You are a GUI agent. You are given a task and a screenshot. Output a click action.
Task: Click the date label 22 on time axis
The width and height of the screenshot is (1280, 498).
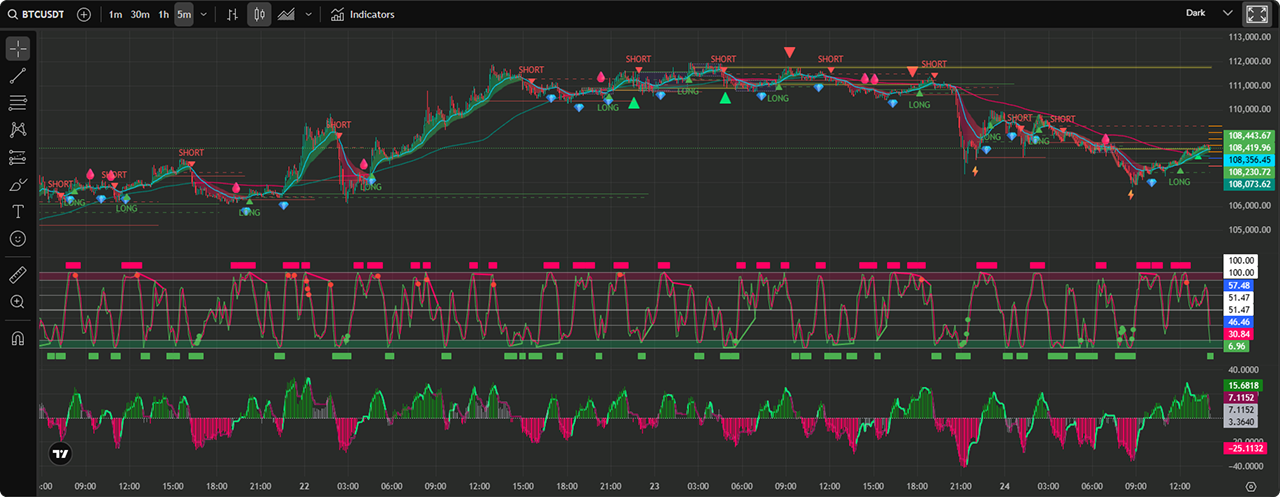[304, 486]
